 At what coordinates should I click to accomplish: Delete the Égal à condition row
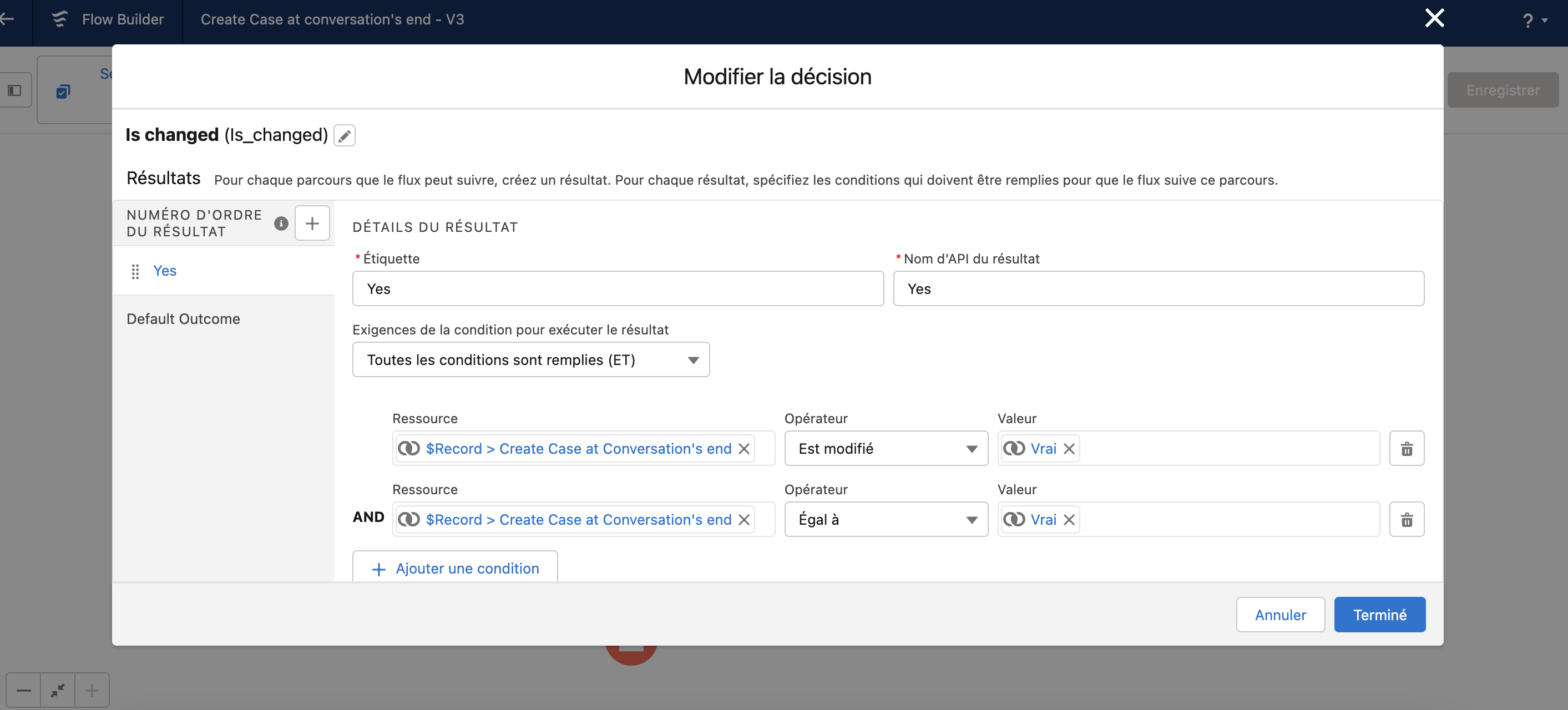tap(1406, 519)
